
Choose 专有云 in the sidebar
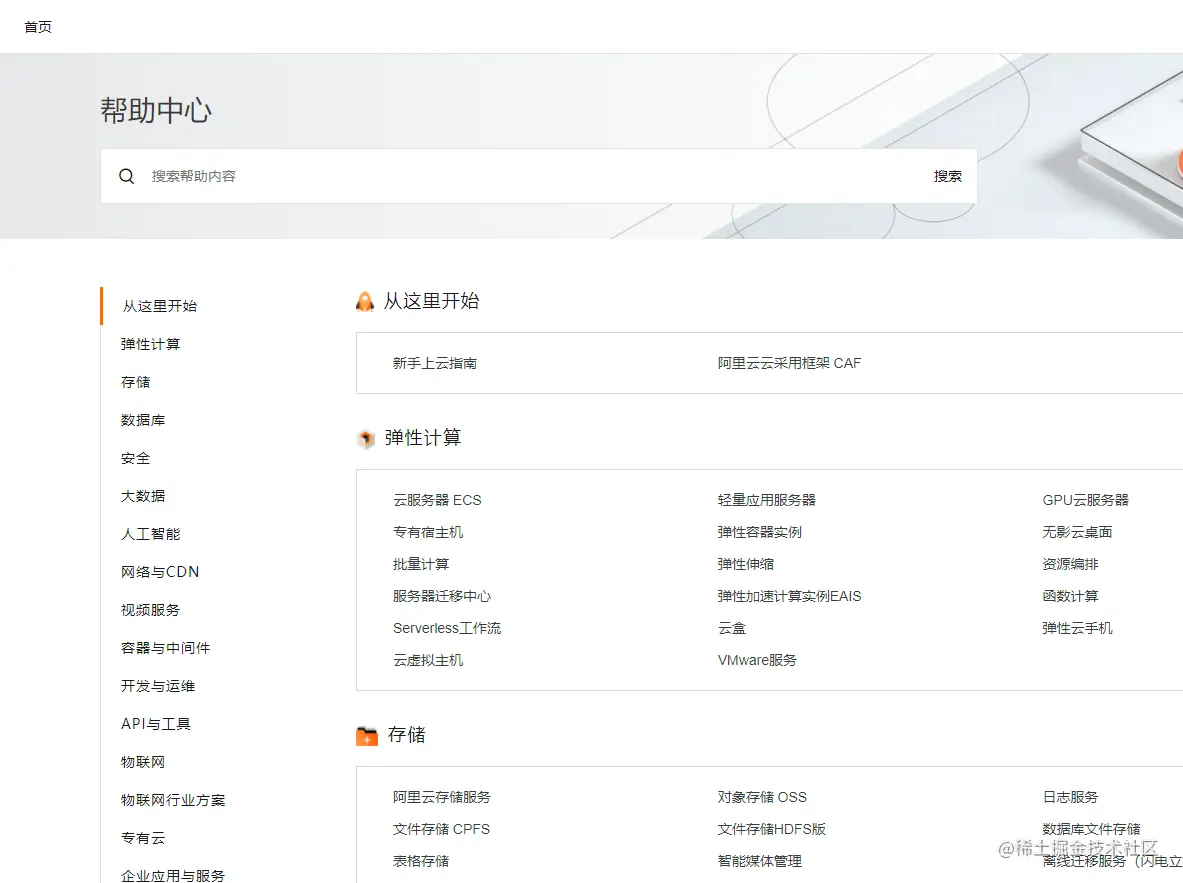(143, 838)
